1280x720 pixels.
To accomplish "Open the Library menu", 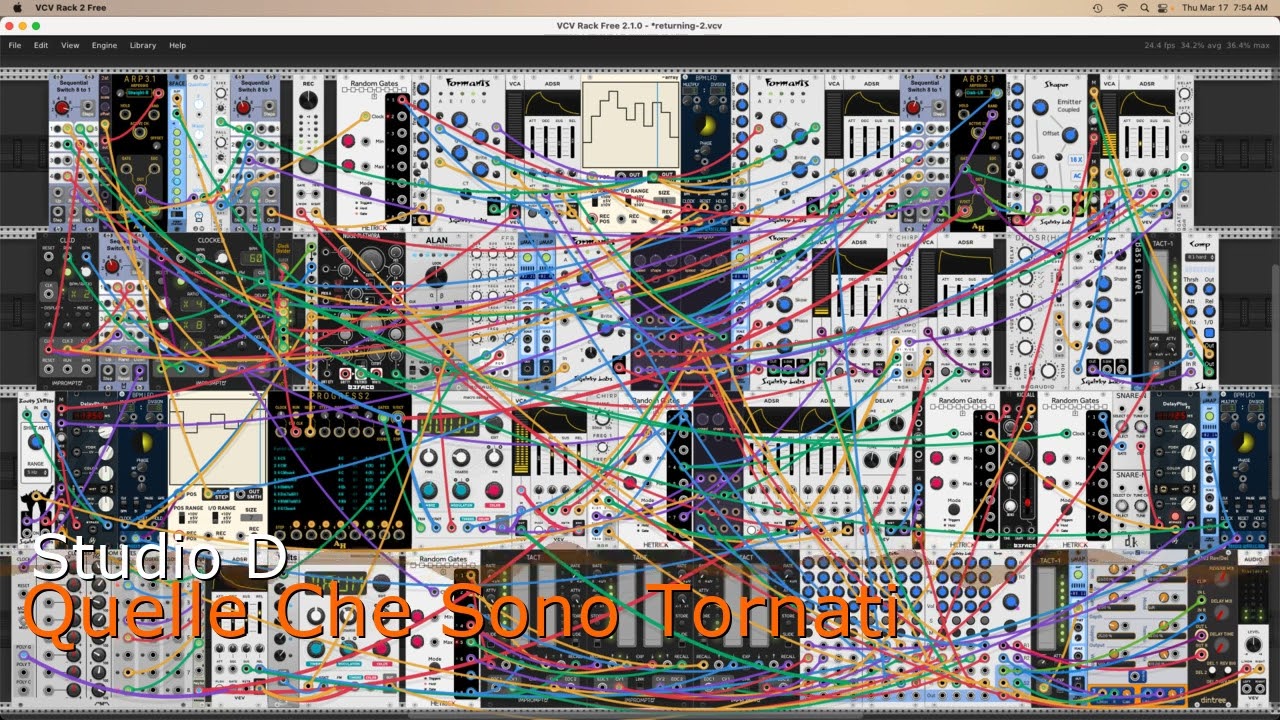I will (x=143, y=45).
